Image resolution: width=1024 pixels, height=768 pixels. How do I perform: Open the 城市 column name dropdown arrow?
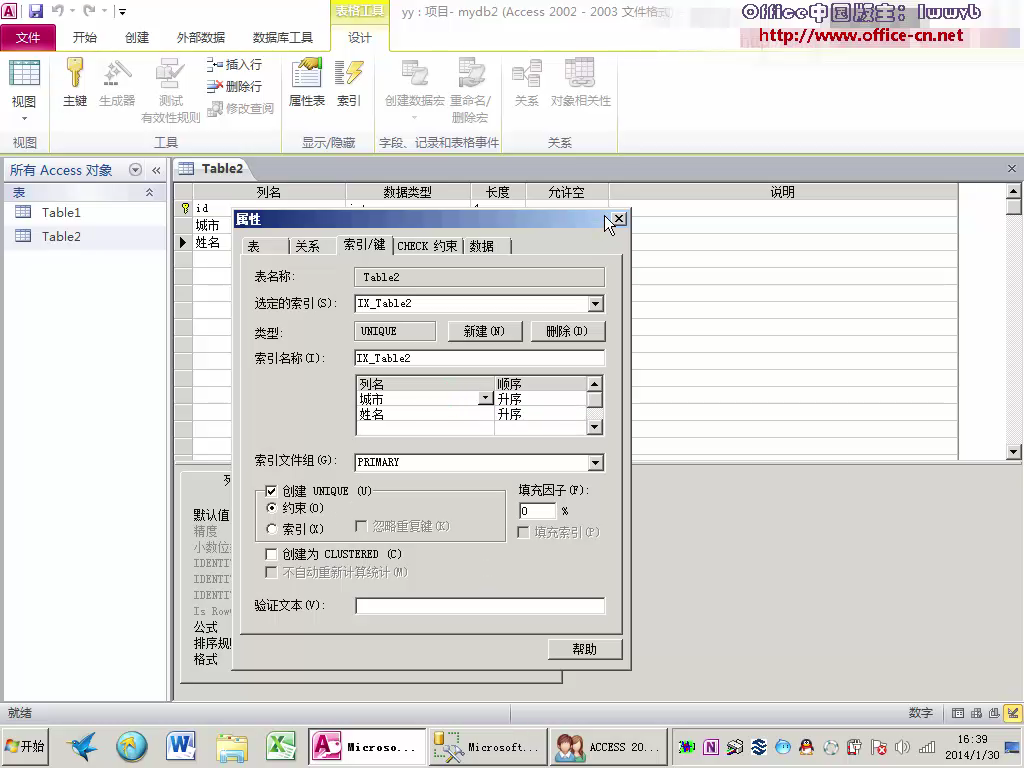[x=485, y=398]
